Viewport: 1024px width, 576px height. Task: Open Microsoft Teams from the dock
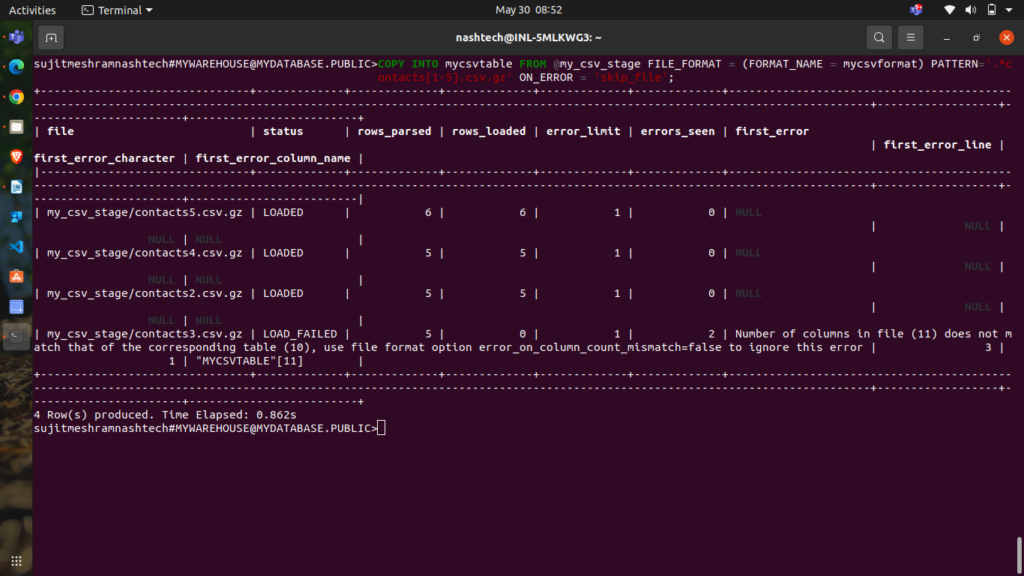16,38
